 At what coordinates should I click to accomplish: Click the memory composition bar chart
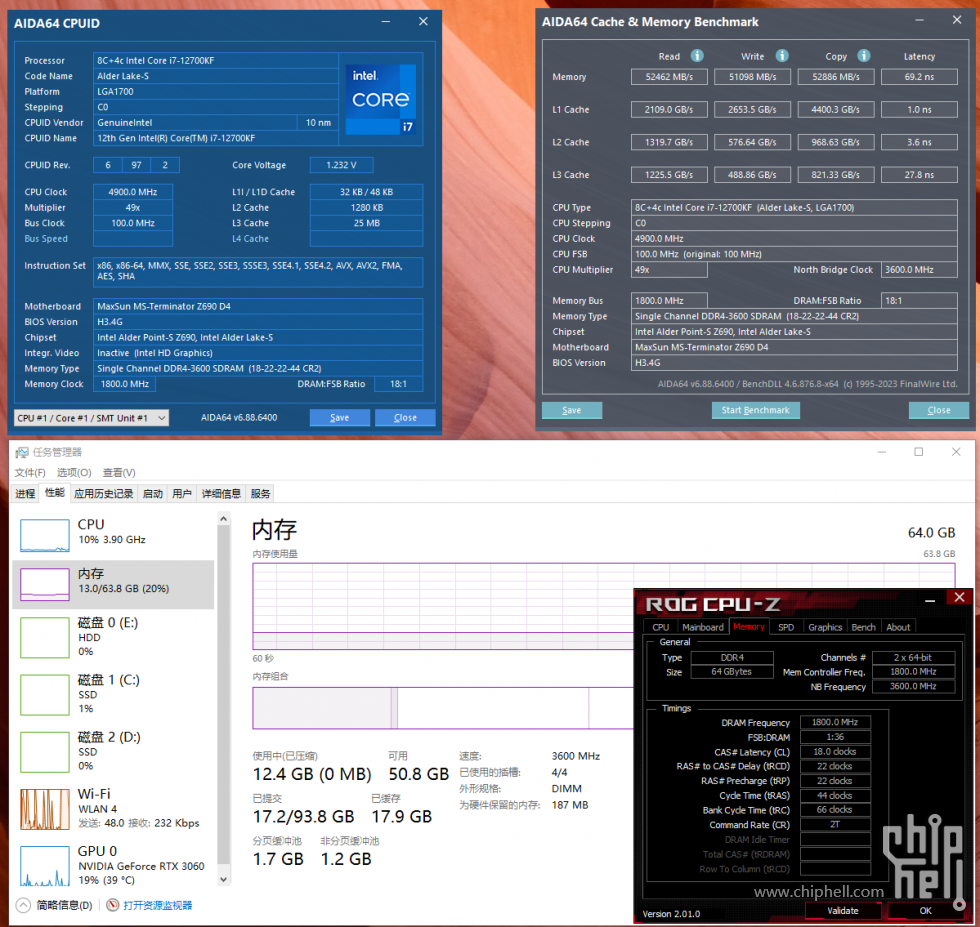point(443,708)
